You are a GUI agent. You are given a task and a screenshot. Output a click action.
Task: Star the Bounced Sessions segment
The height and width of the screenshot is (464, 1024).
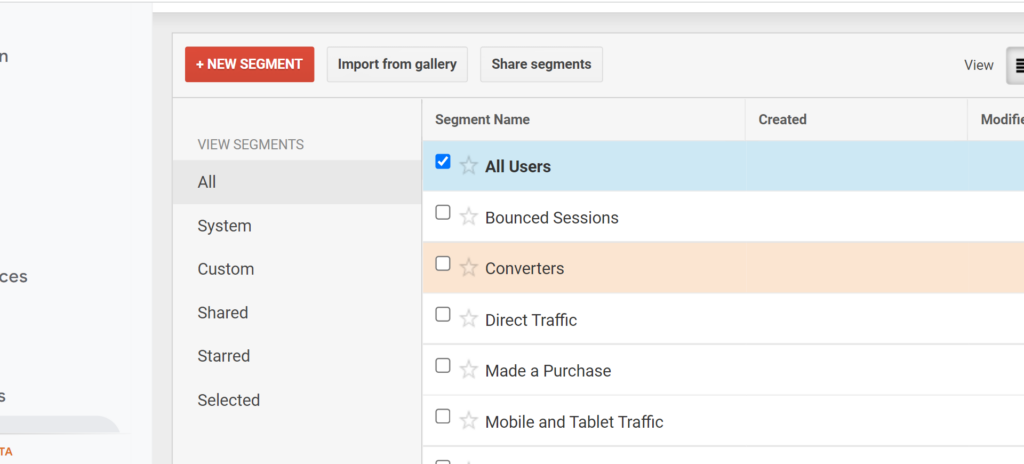(x=468, y=217)
